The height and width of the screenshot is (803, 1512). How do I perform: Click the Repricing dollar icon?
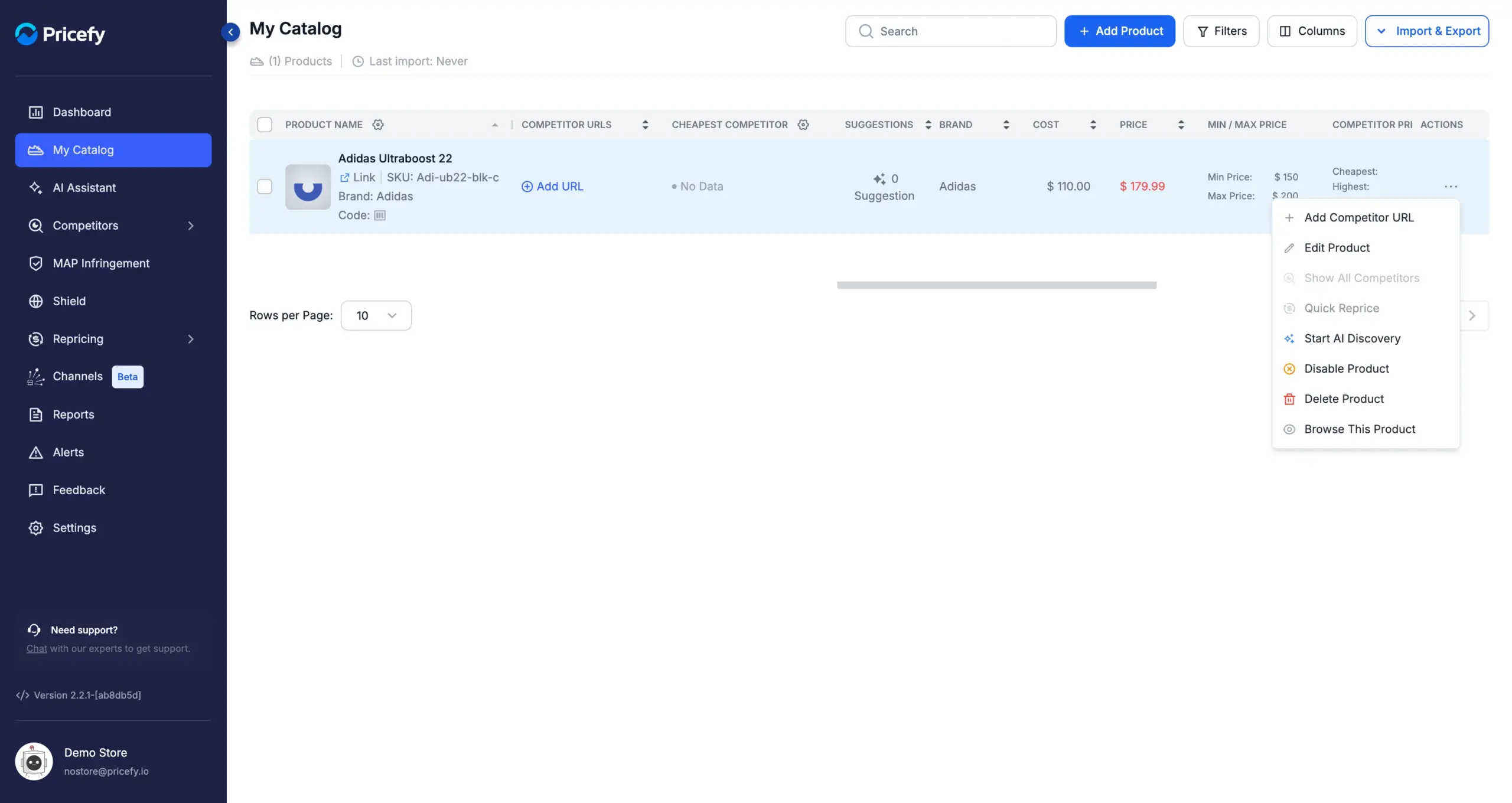[x=36, y=339]
